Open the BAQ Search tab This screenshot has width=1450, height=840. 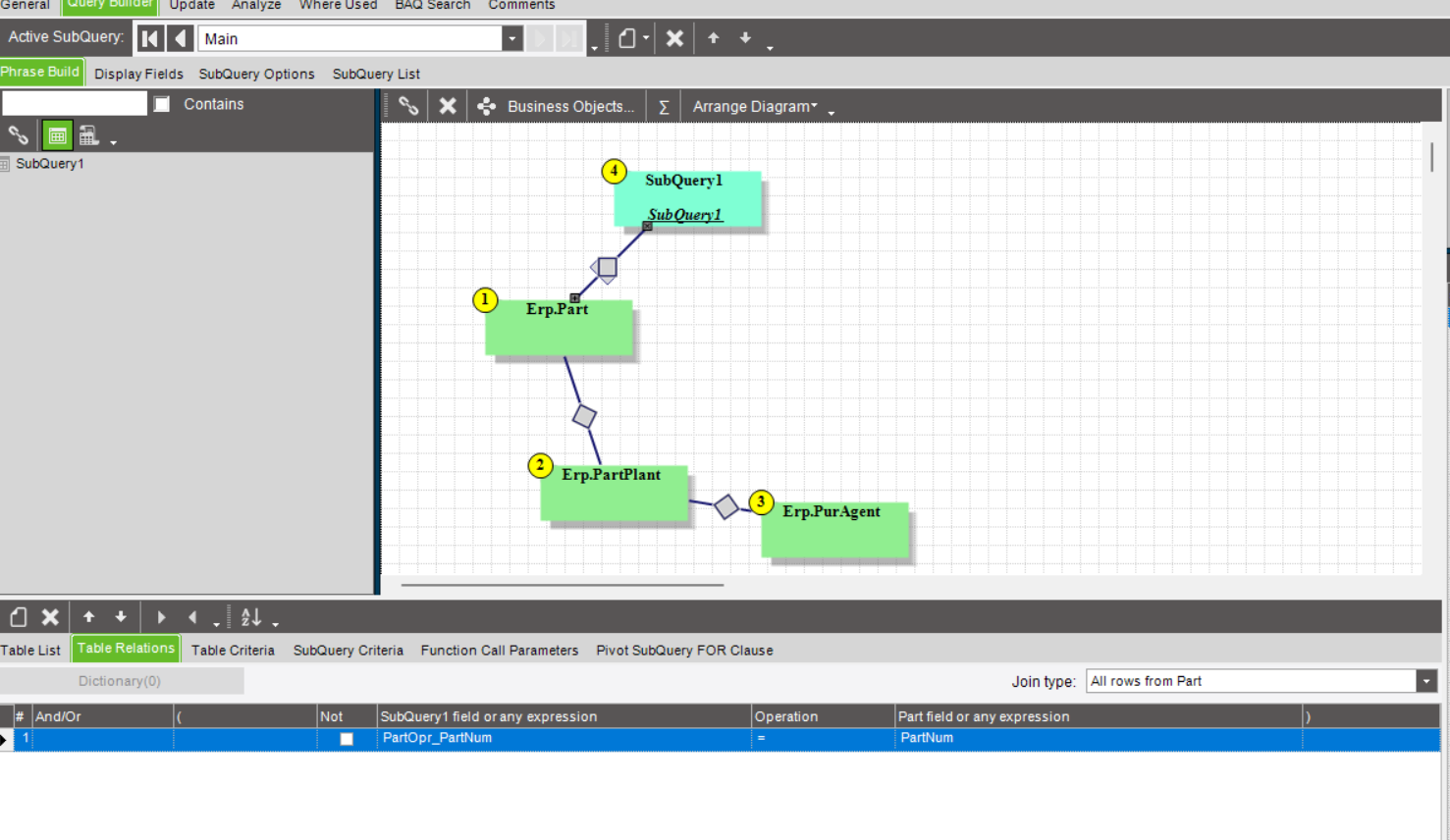433,6
